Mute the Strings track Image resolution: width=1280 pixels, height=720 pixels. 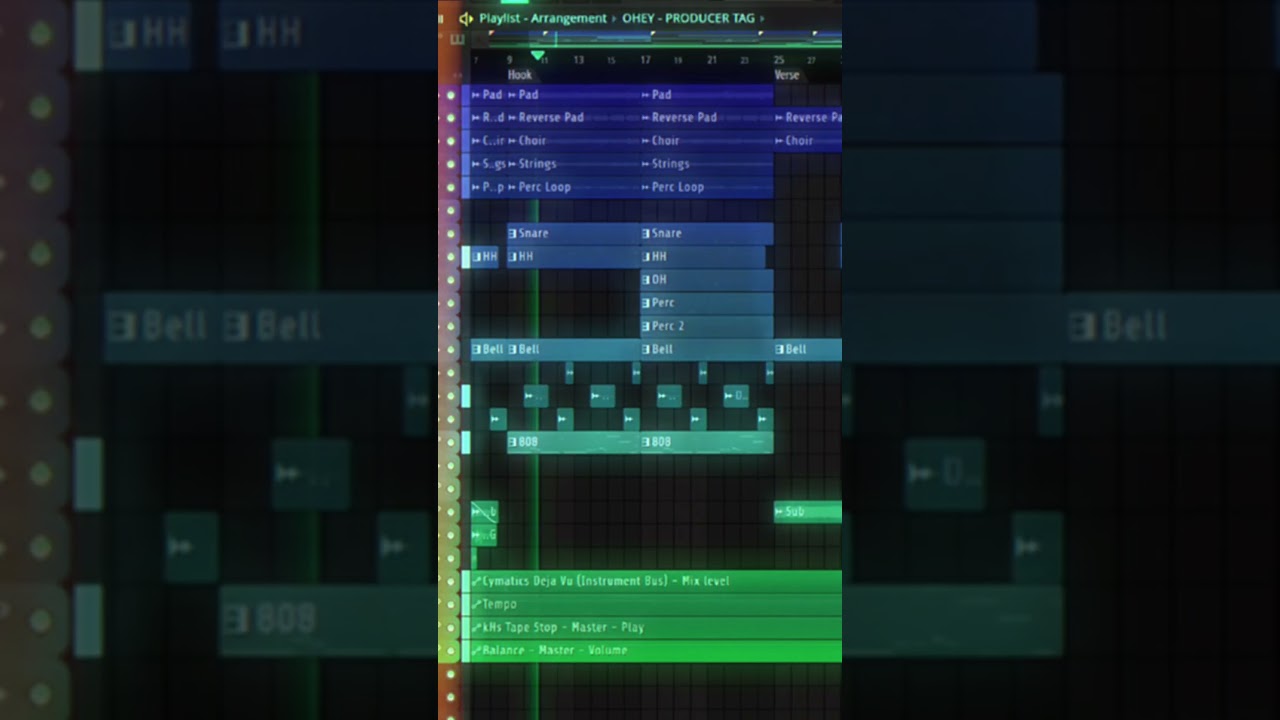pos(451,164)
